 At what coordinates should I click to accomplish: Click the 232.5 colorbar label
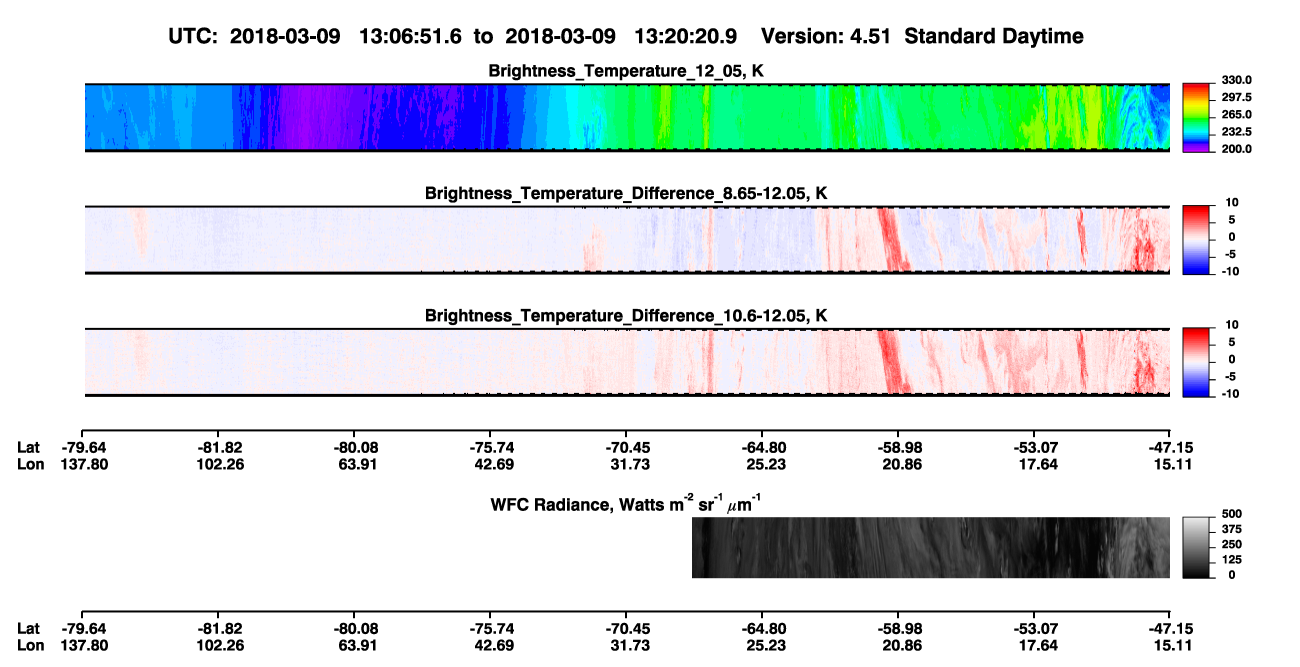click(1235, 131)
